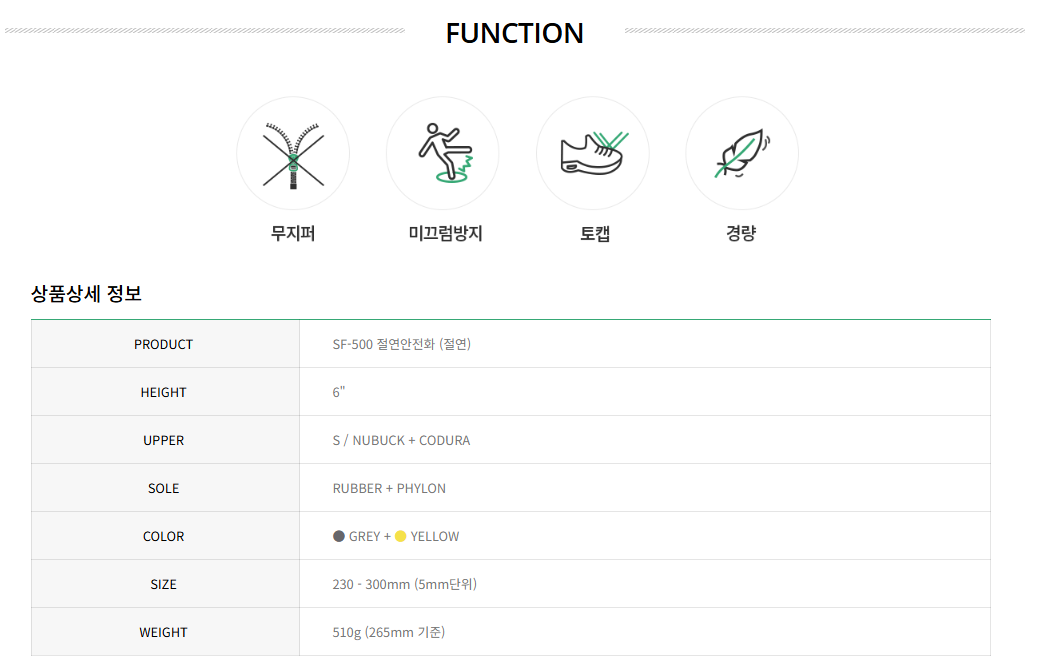1038x669 pixels.
Task: Select the 미끄럼방지 label text
Action: click(446, 234)
